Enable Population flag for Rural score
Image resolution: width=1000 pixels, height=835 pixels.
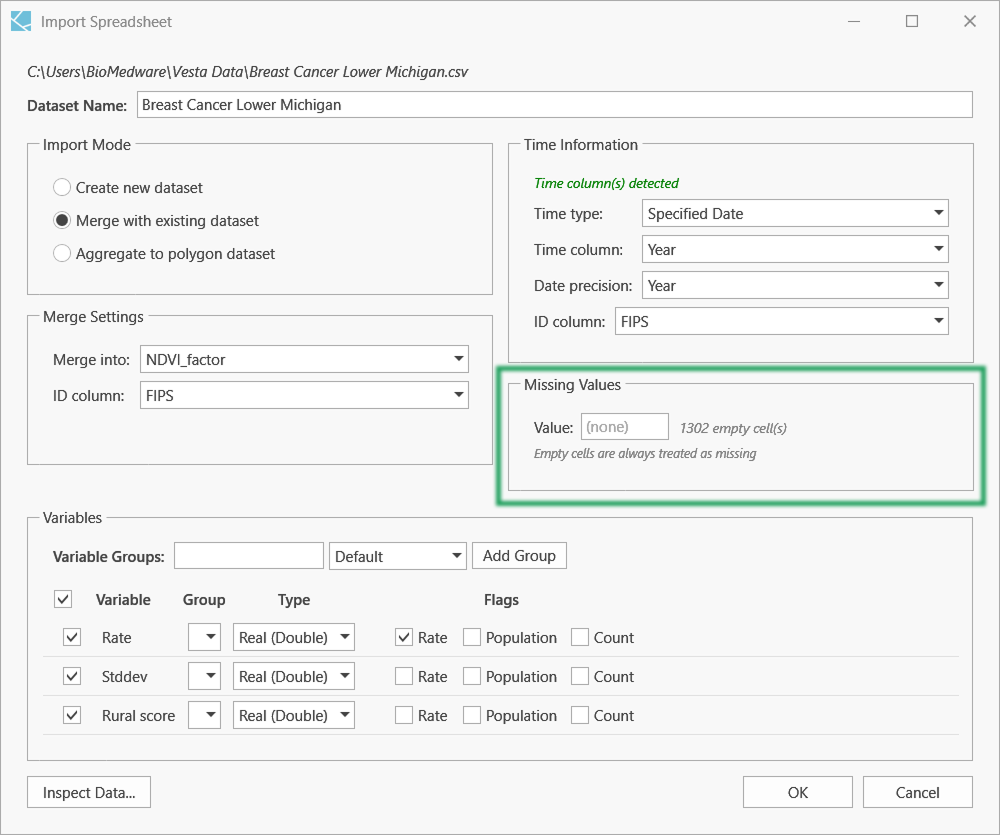pos(472,715)
